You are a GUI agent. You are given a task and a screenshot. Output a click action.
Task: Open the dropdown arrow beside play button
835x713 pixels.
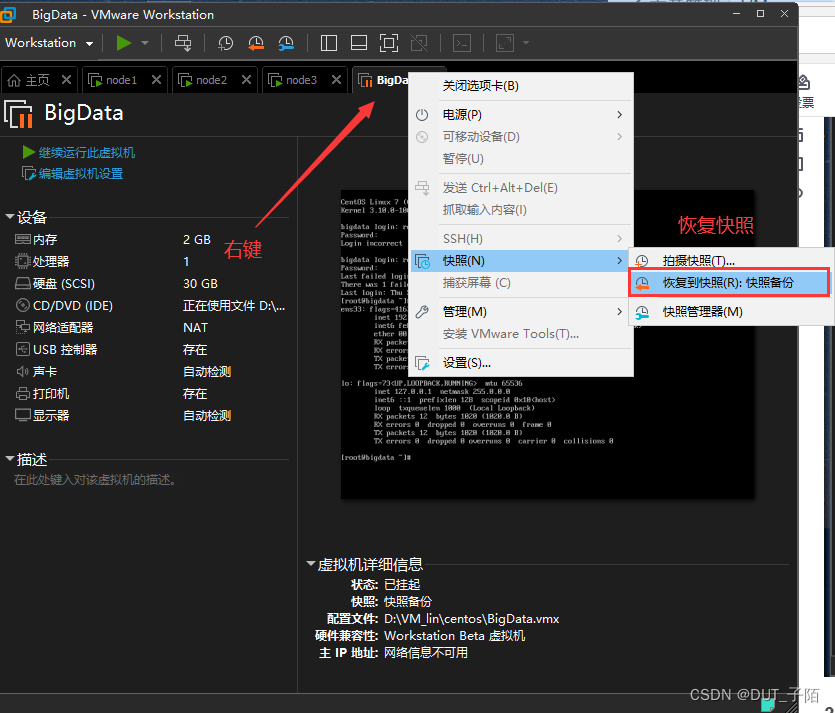pyautogui.click(x=145, y=43)
